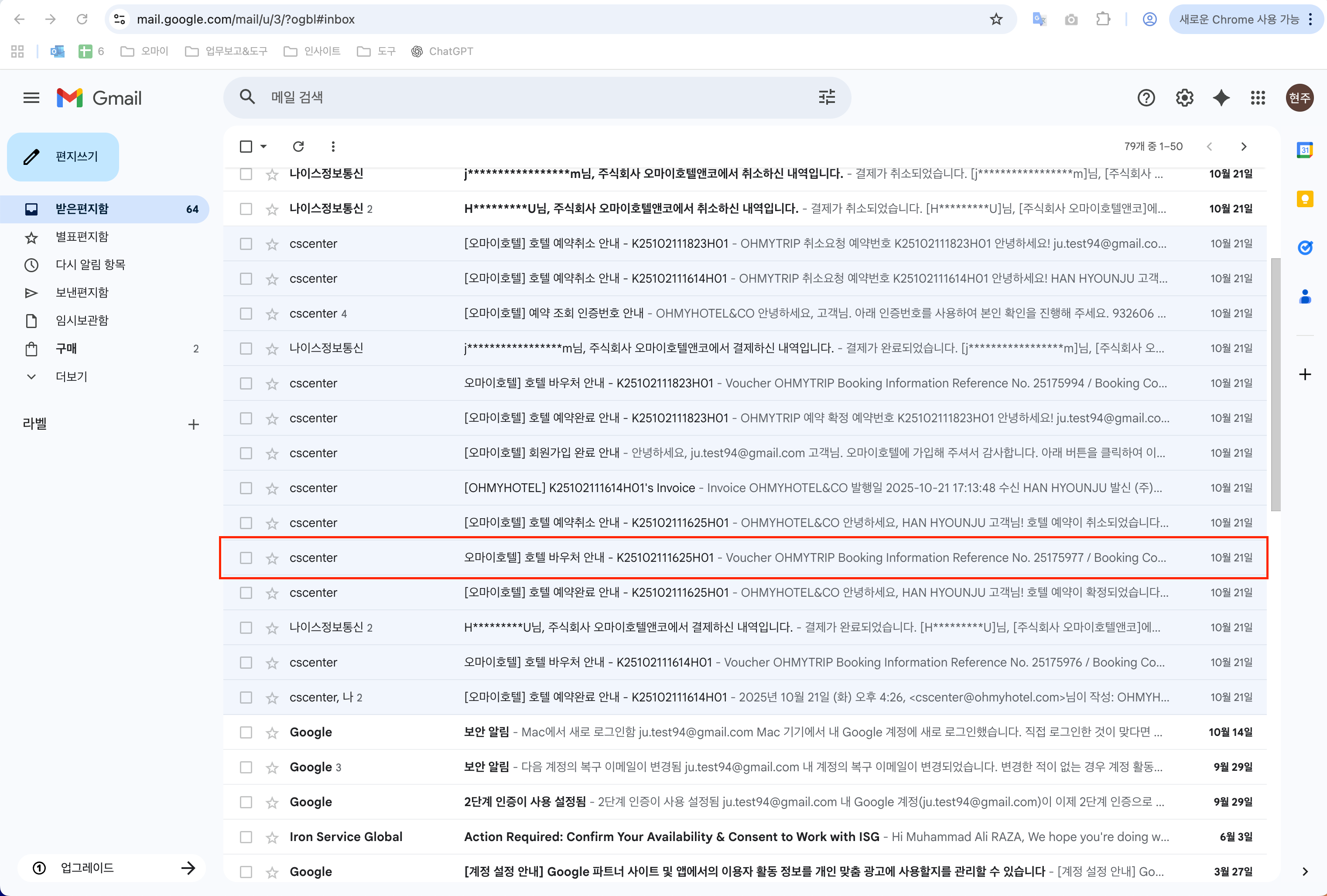This screenshot has width=1327, height=896.
Task: Toggle the main menu hamburger icon
Action: coord(31,98)
